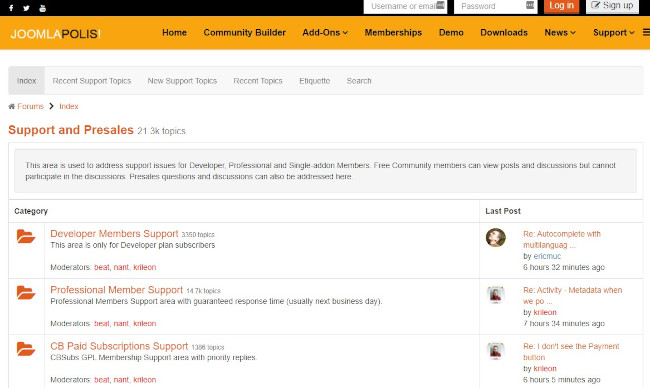The width and height of the screenshot is (650, 388).
Task: Switch to the Etiquette tab
Action: coord(315,81)
